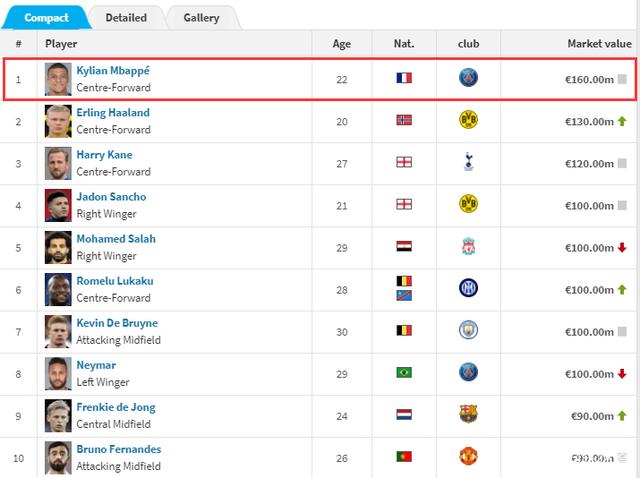
Task: Click the PSG club crest beside Mbappé
Action: coord(468,78)
